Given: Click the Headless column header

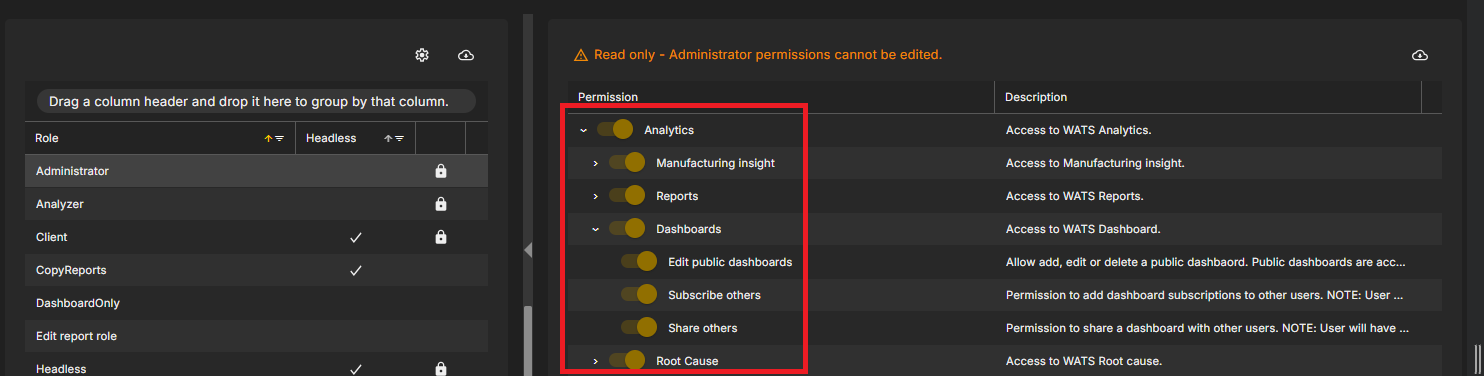Looking at the screenshot, I should pos(355,138).
